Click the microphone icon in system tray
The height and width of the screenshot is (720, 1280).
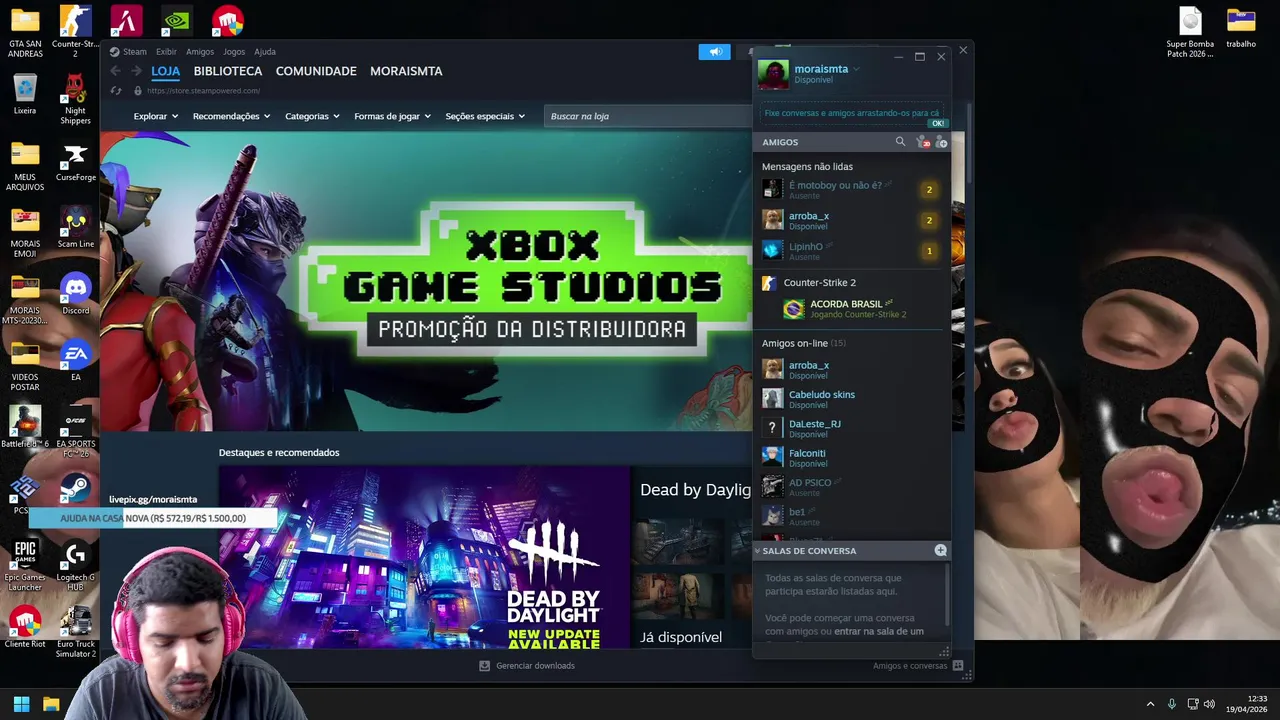click(x=1172, y=704)
